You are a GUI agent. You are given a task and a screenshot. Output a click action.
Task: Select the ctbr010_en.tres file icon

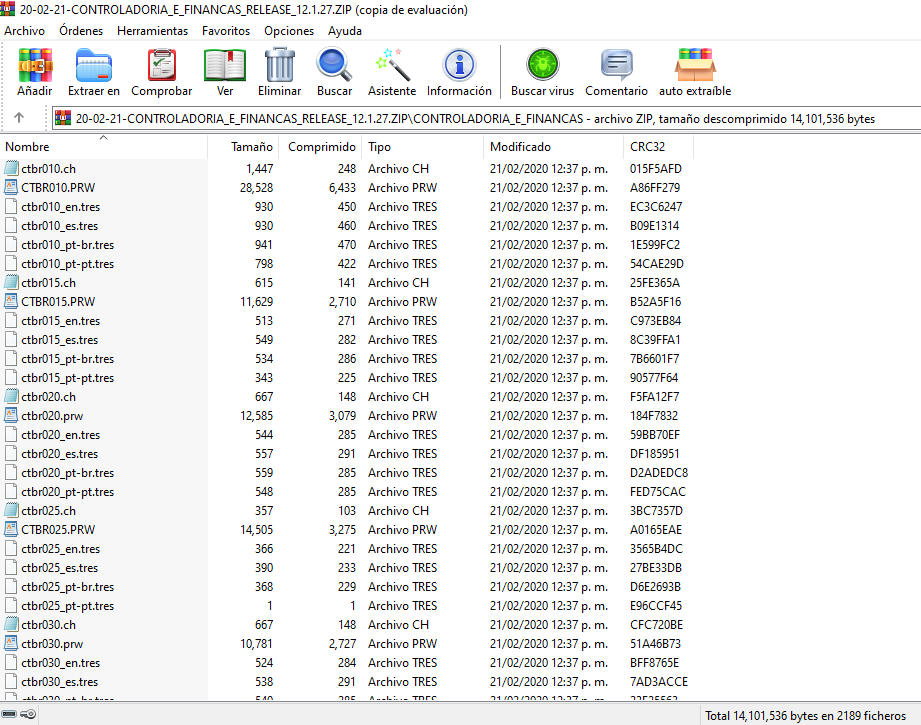tap(11, 206)
